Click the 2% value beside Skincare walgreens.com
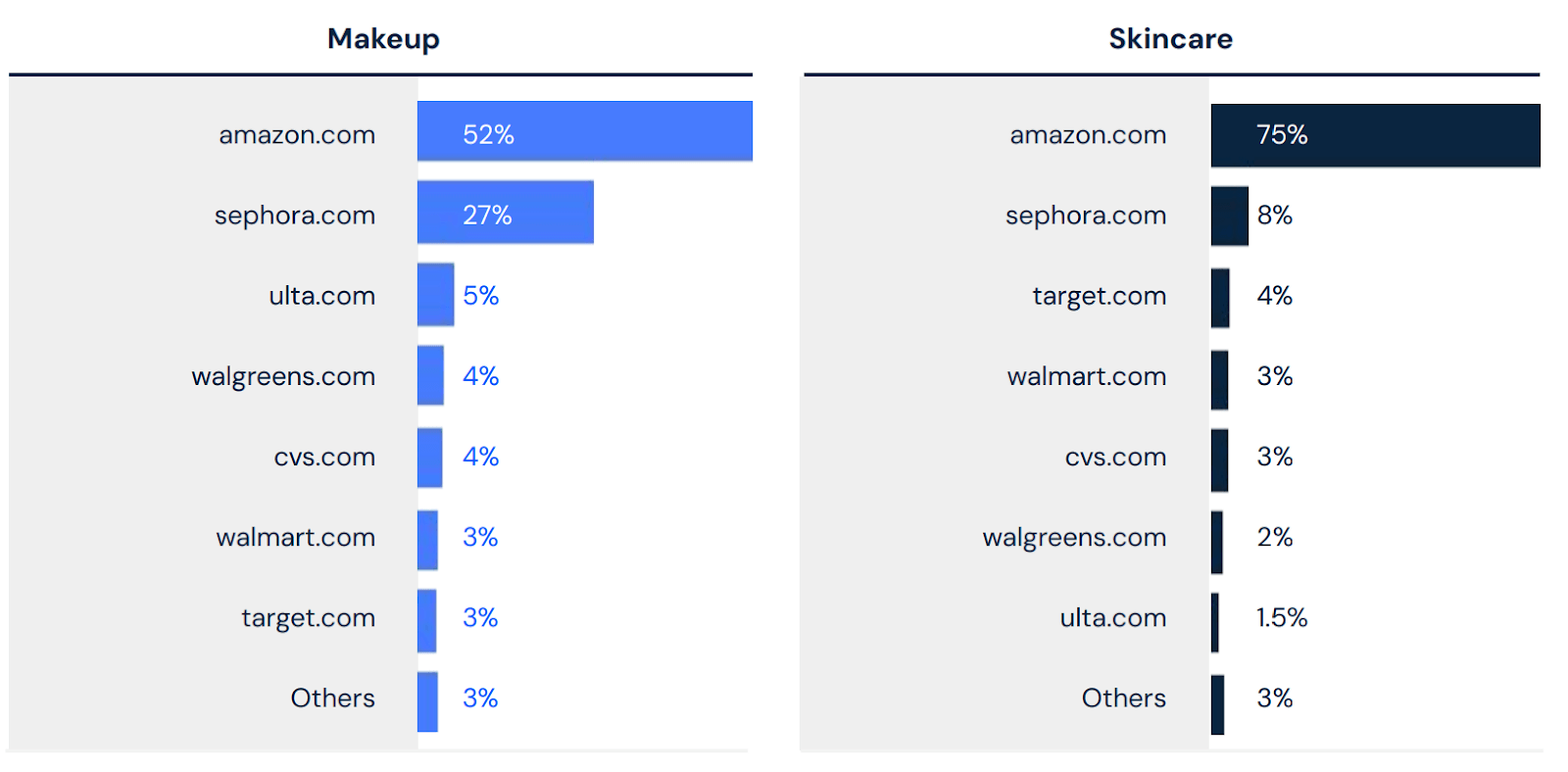 click(1274, 538)
